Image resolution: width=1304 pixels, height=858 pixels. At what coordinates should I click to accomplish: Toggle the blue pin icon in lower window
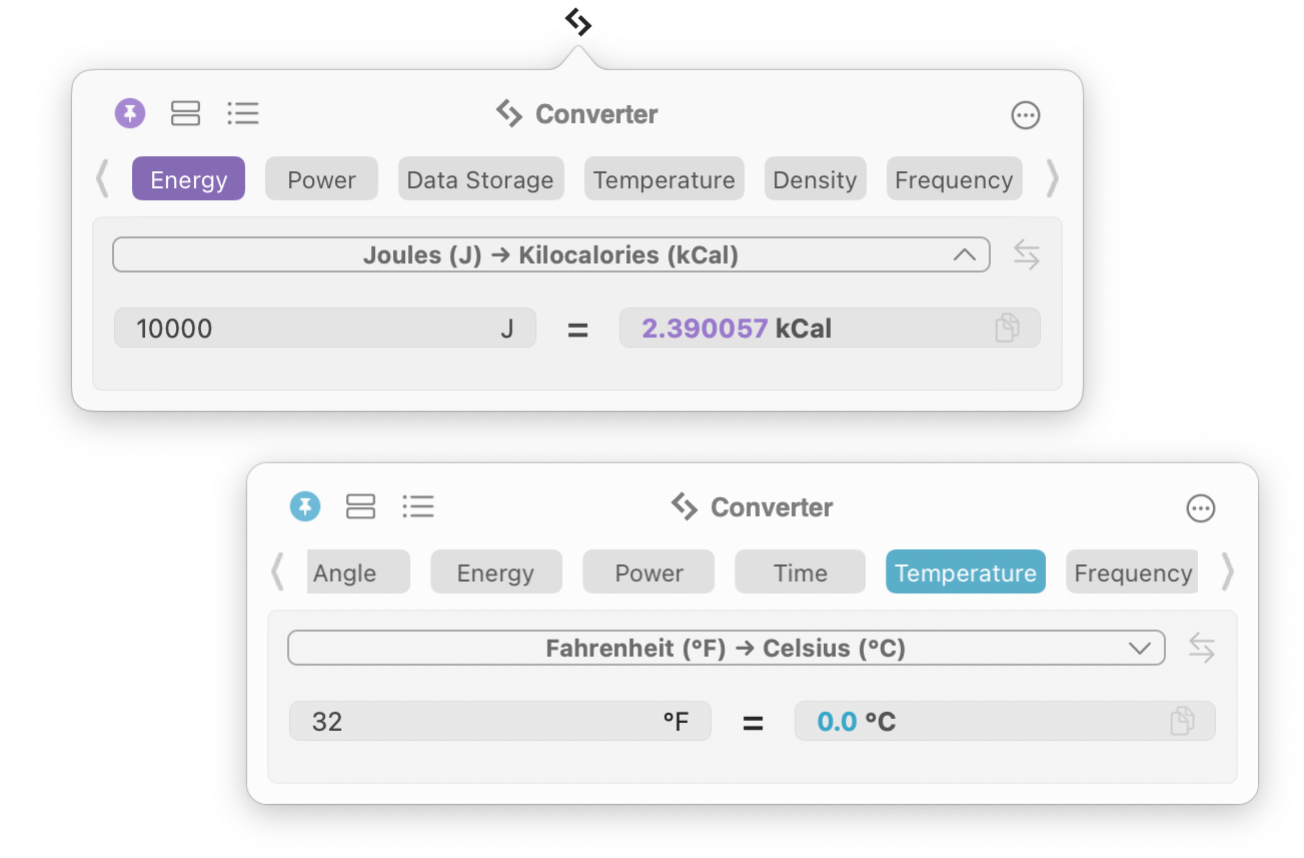305,507
